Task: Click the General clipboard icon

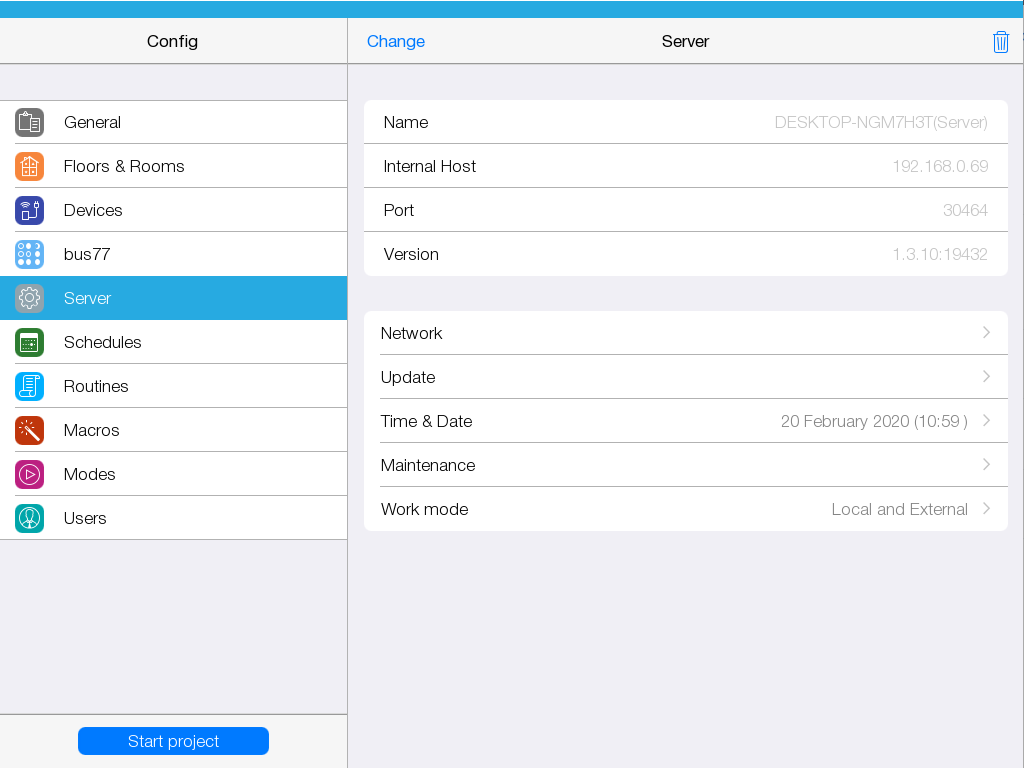Action: pyautogui.click(x=29, y=122)
